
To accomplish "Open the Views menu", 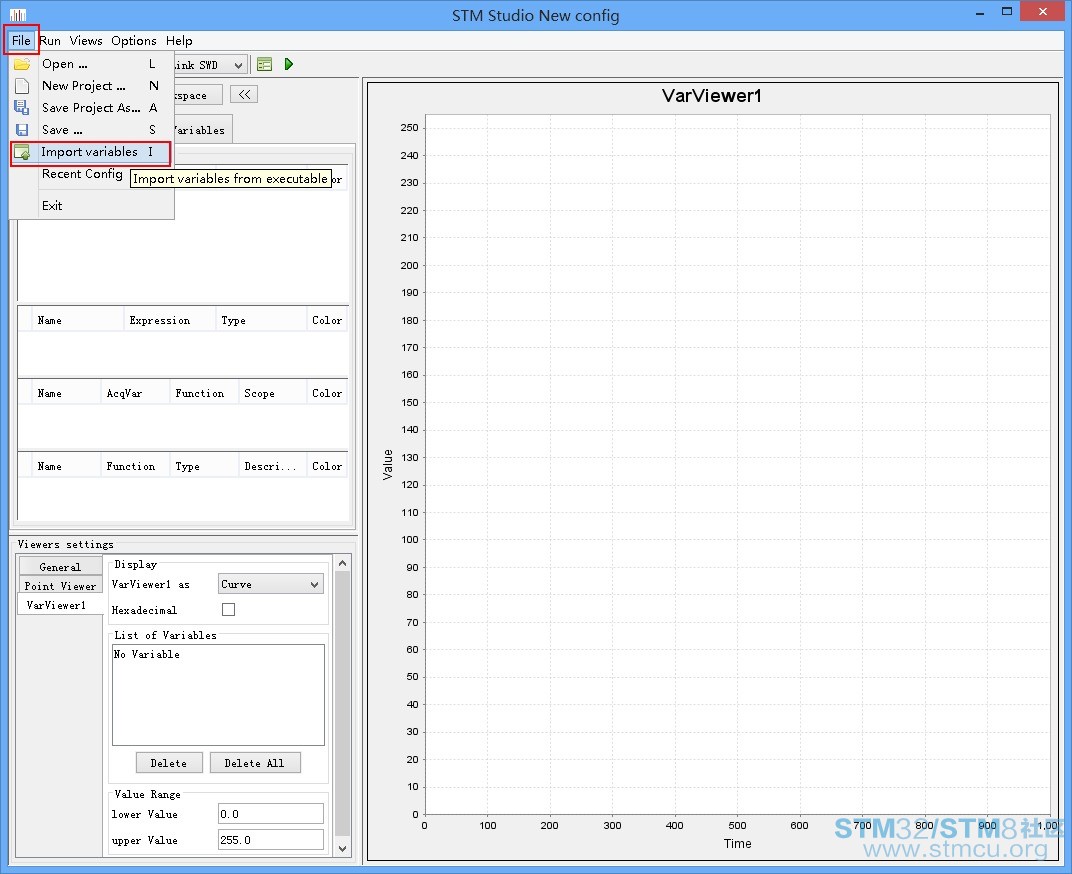I will [86, 40].
